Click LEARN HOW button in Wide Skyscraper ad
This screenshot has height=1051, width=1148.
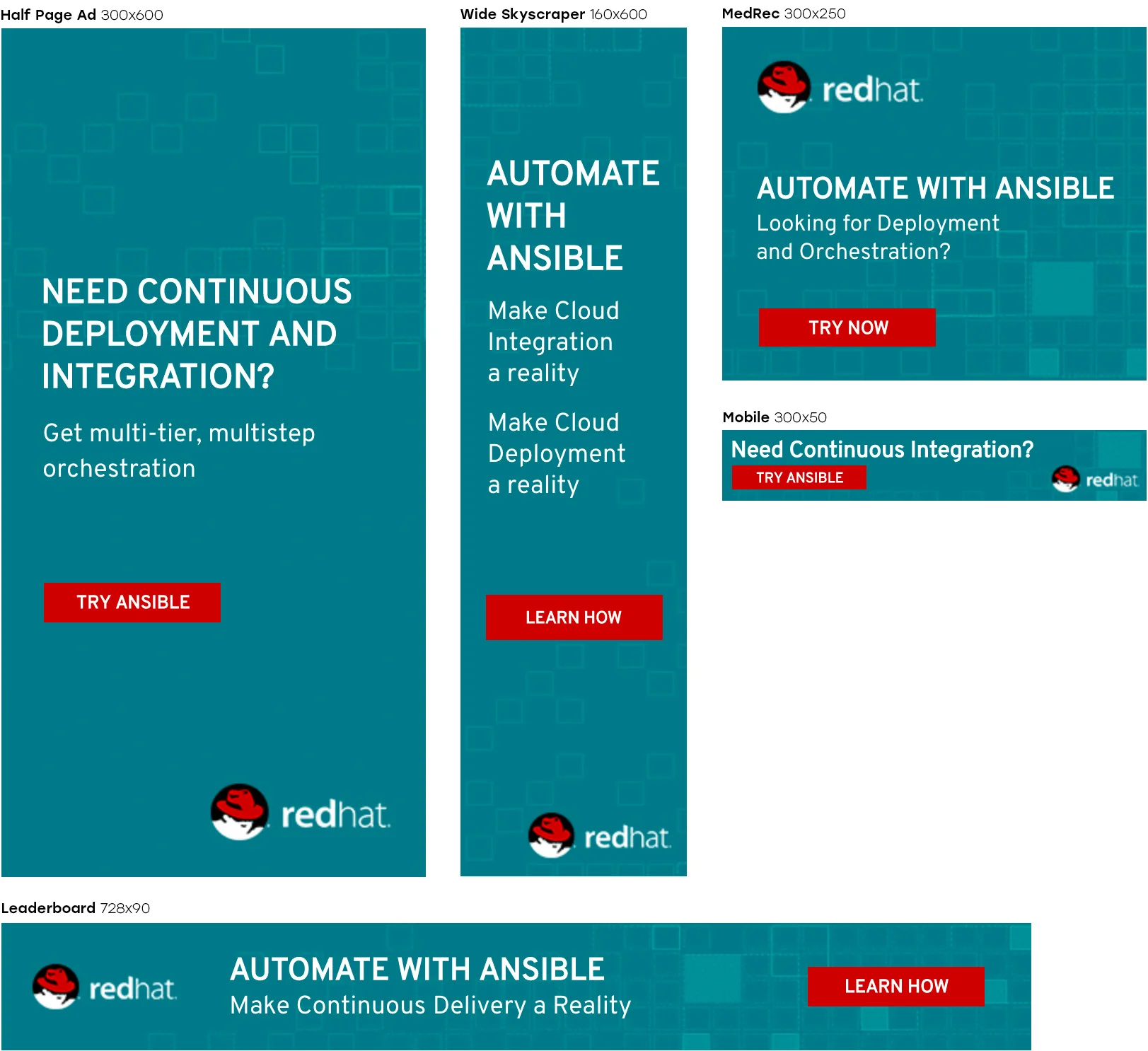click(x=574, y=617)
